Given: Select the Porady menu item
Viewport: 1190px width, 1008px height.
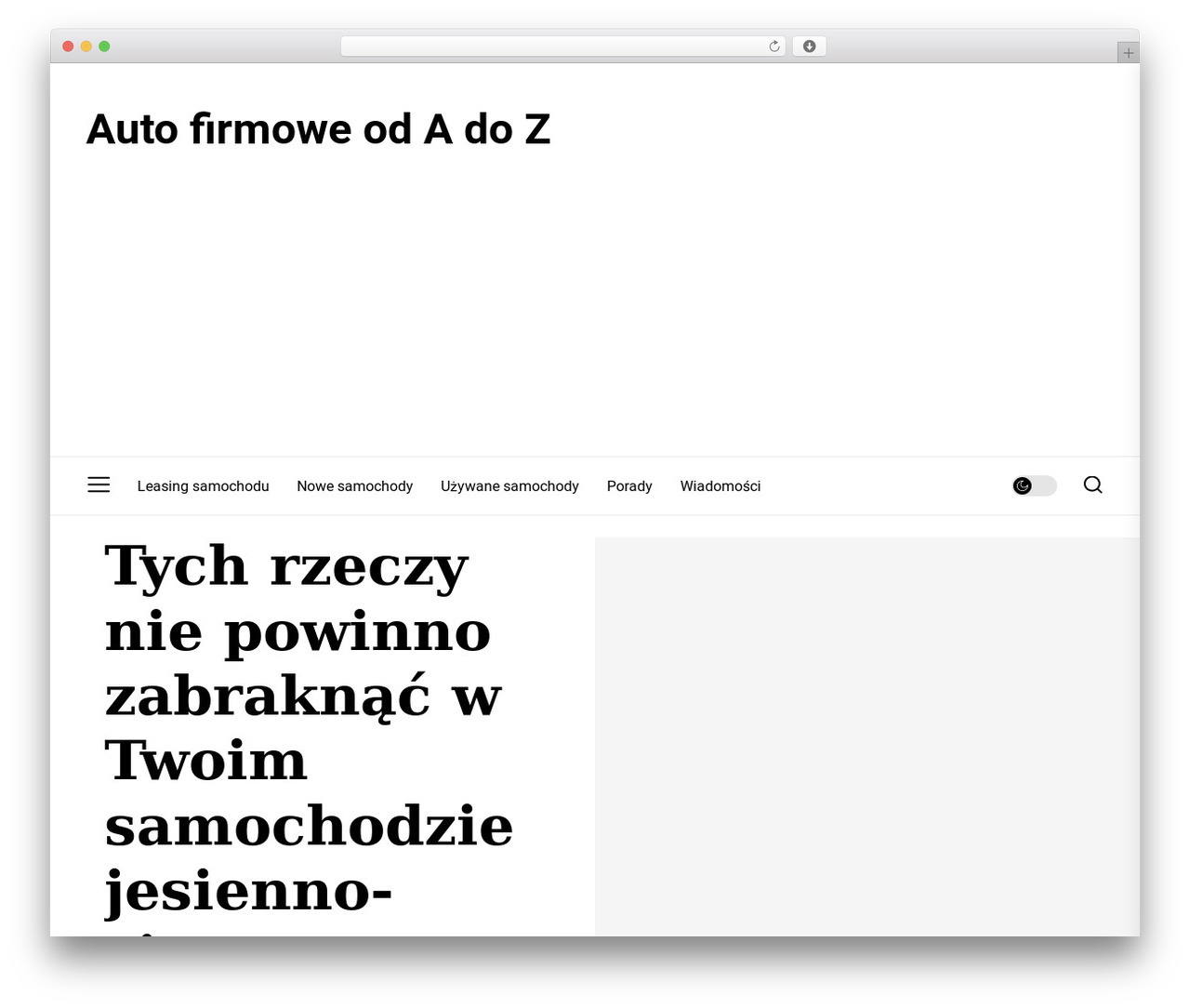Looking at the screenshot, I should (629, 485).
